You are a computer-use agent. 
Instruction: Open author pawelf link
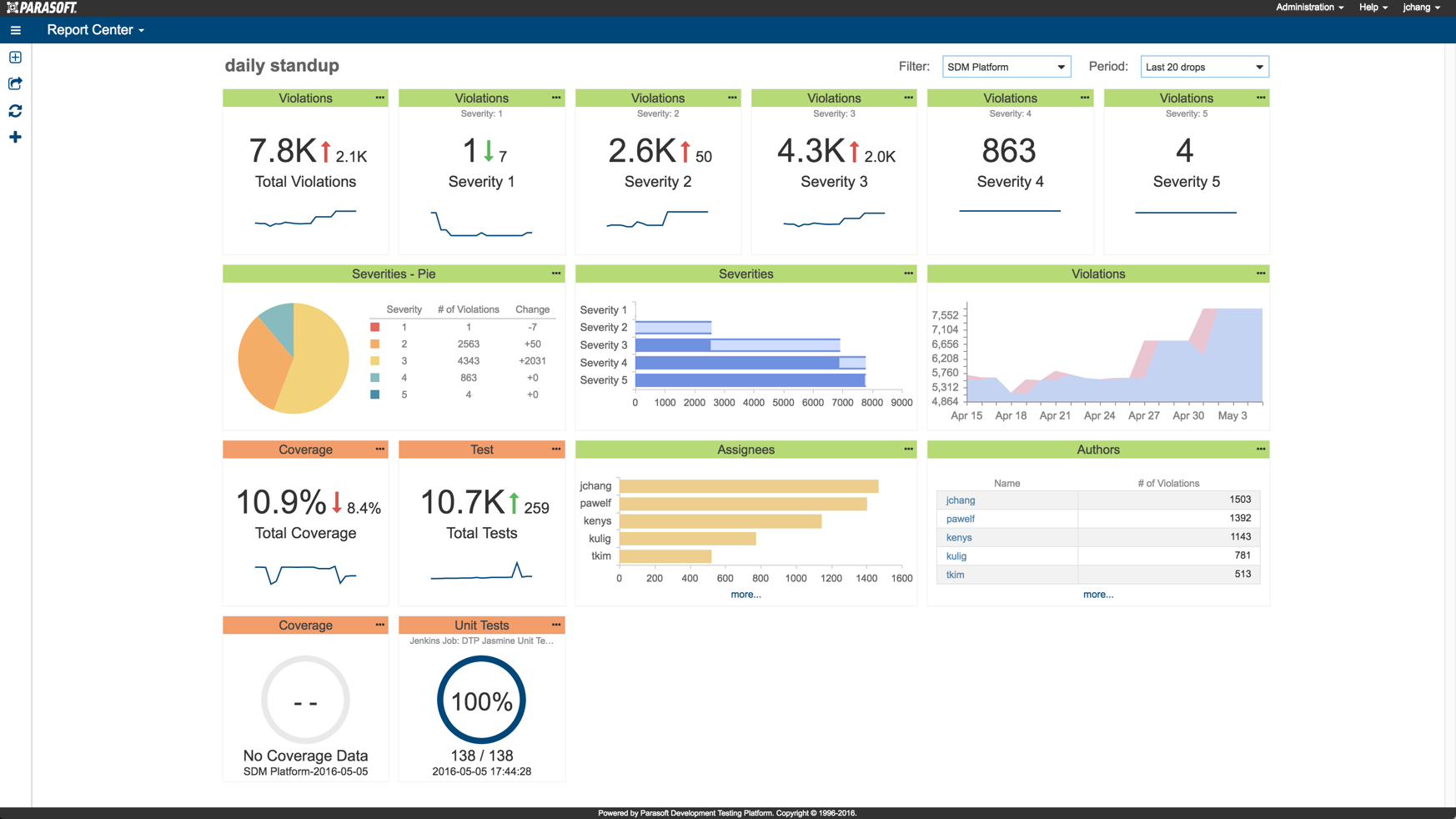pyautogui.click(x=960, y=519)
